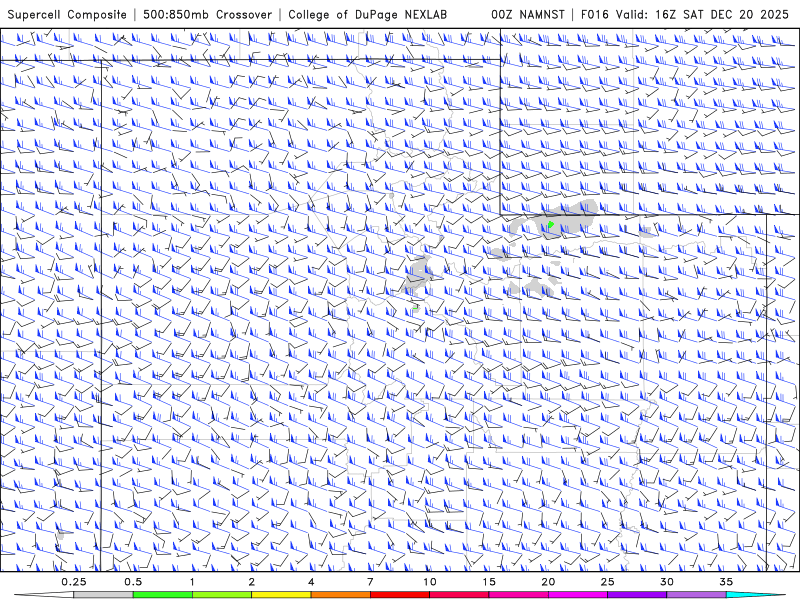Click the lime 1–2 legend color segment
Screen dimensions: 800x600
pos(222,595)
